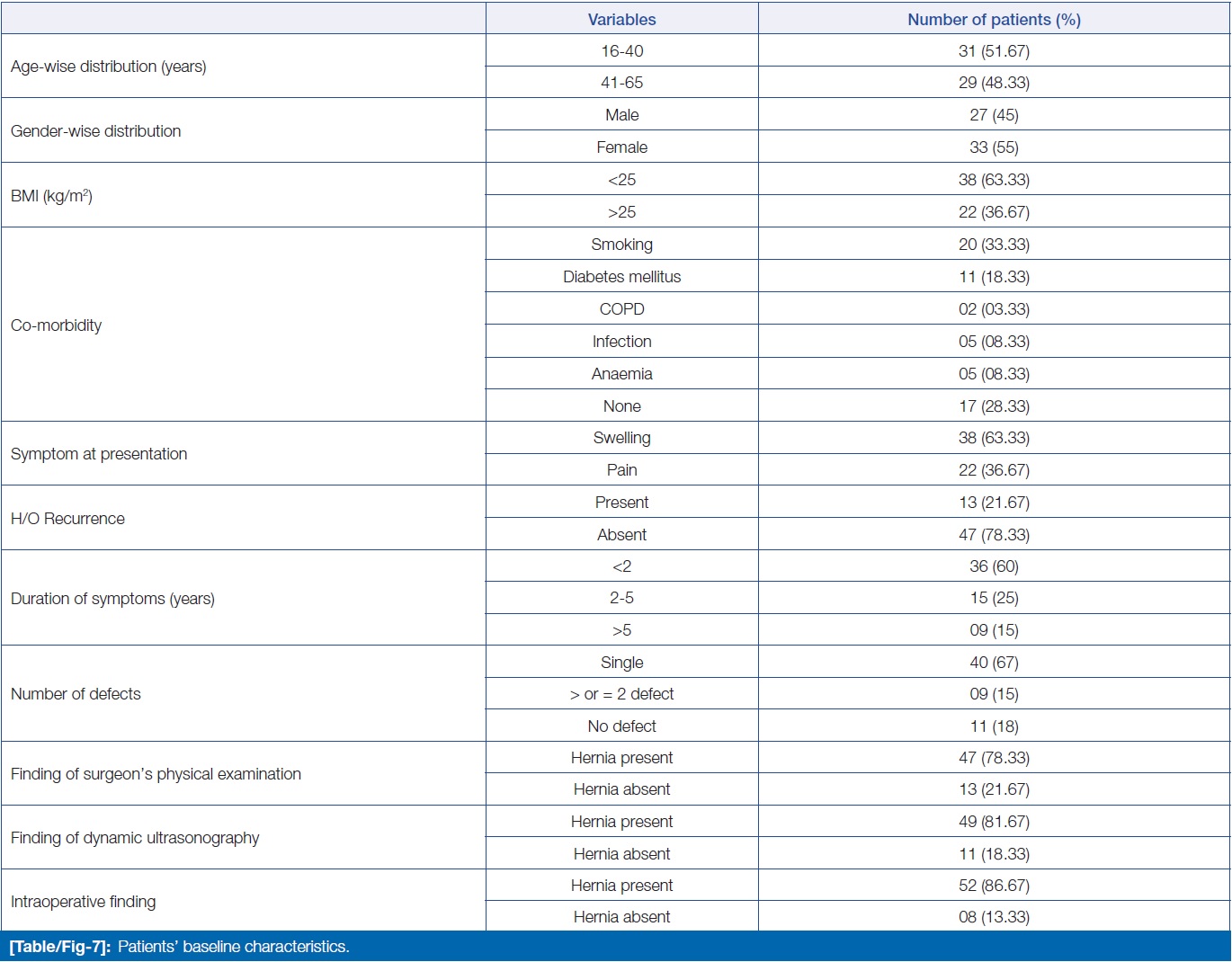Click the value '47 (78.33)' for recurrence Absent

tap(994, 535)
